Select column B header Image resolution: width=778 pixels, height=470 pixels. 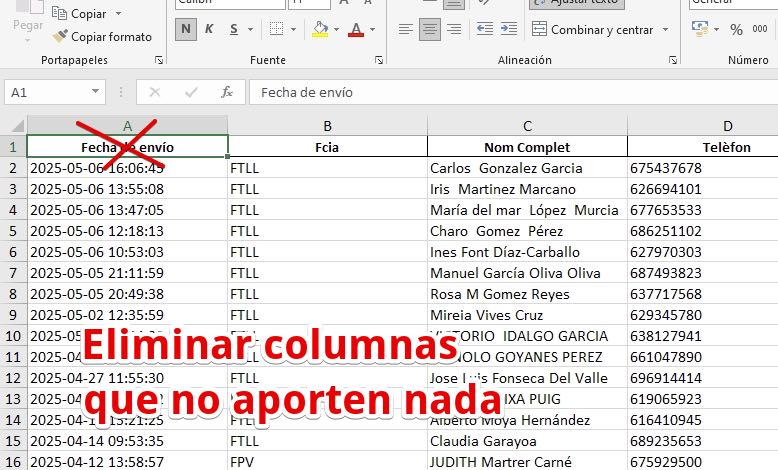327,126
